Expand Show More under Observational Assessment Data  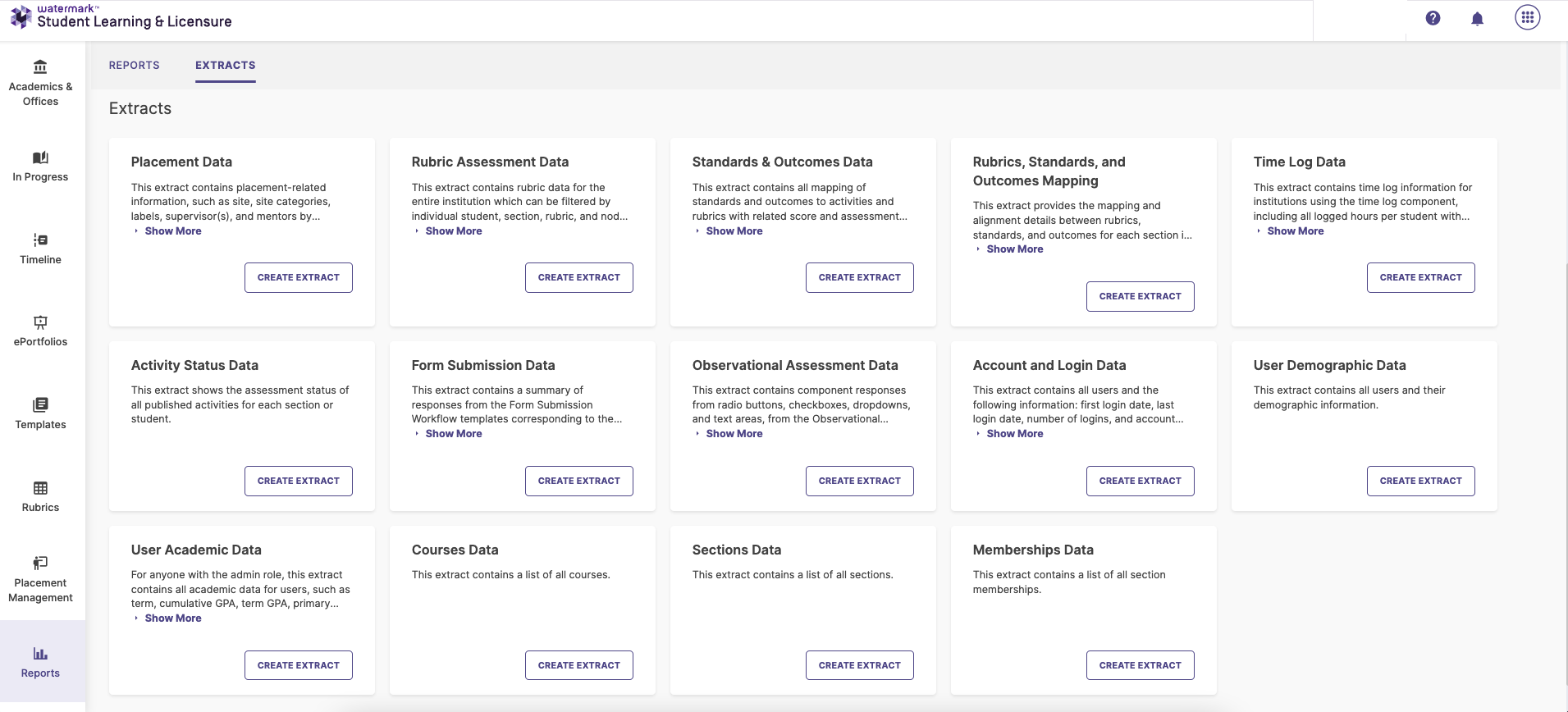(734, 434)
